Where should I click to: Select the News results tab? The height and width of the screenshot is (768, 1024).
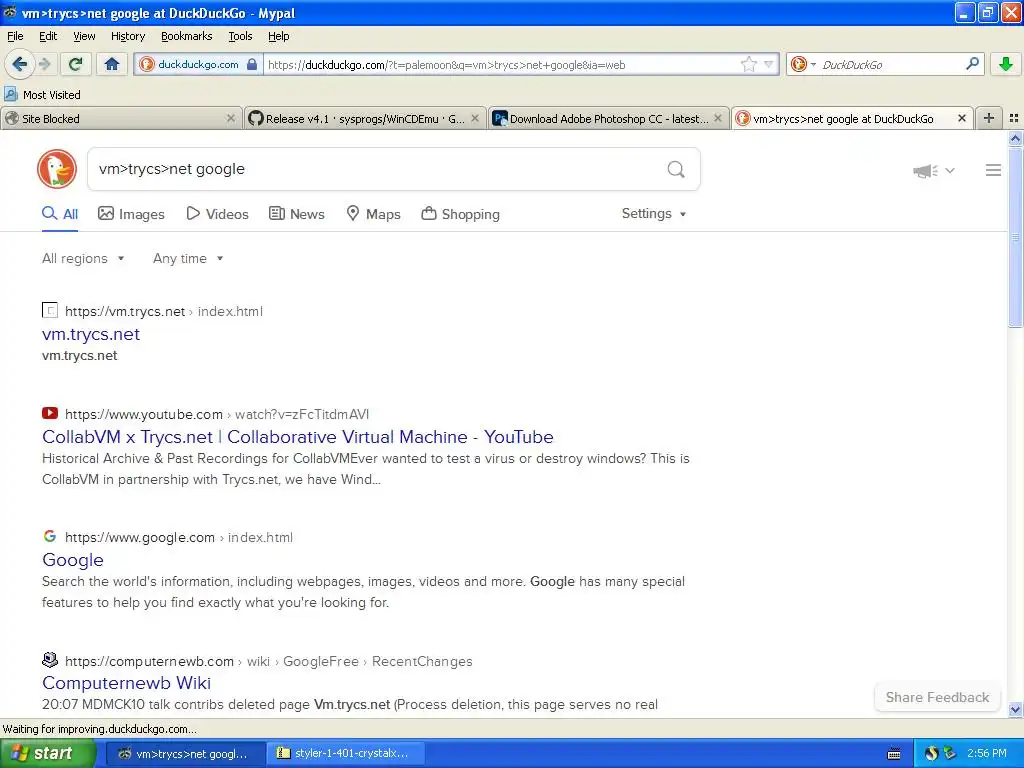pos(296,214)
